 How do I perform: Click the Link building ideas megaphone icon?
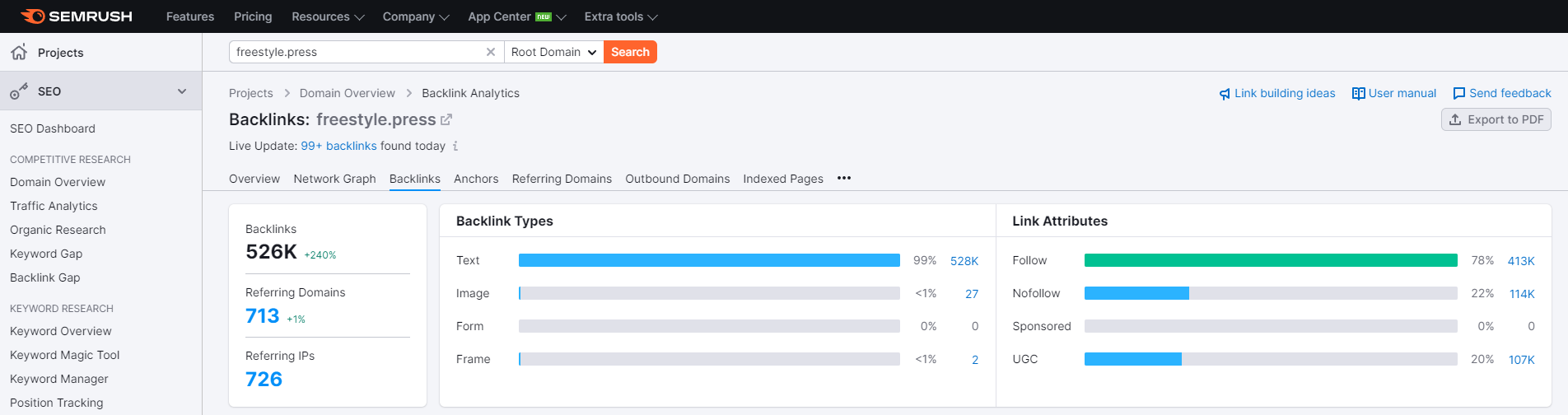coord(1225,94)
